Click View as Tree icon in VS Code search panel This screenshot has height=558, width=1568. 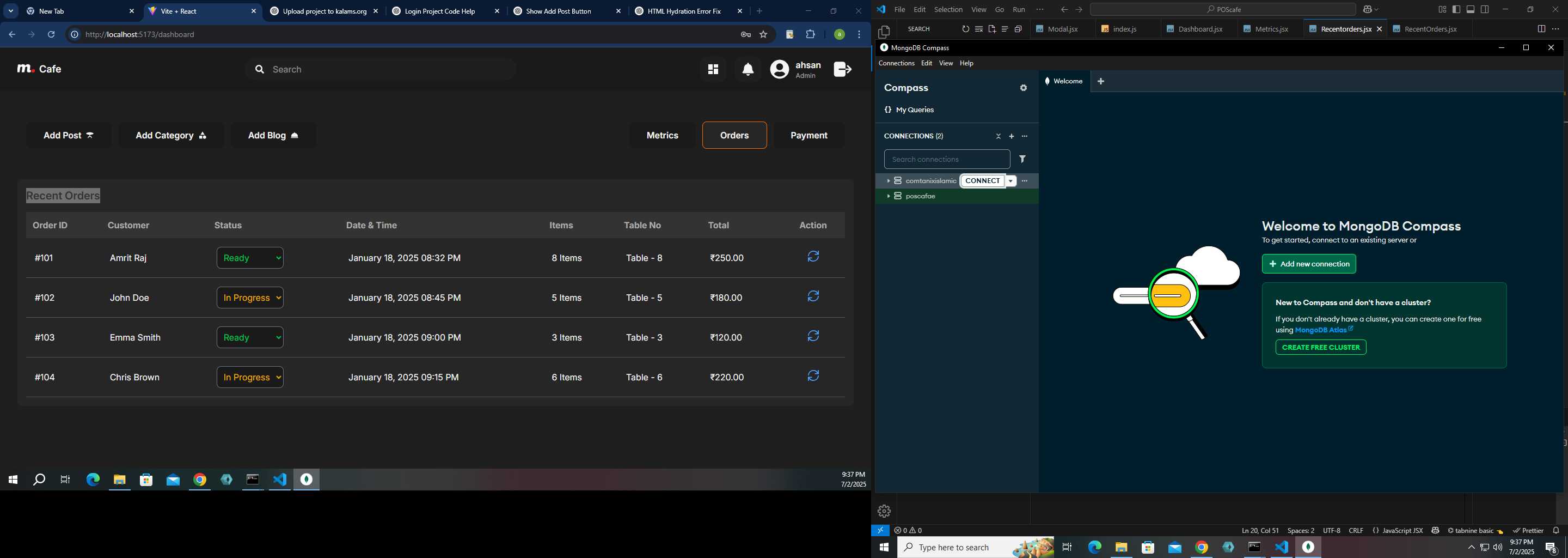point(1005,29)
